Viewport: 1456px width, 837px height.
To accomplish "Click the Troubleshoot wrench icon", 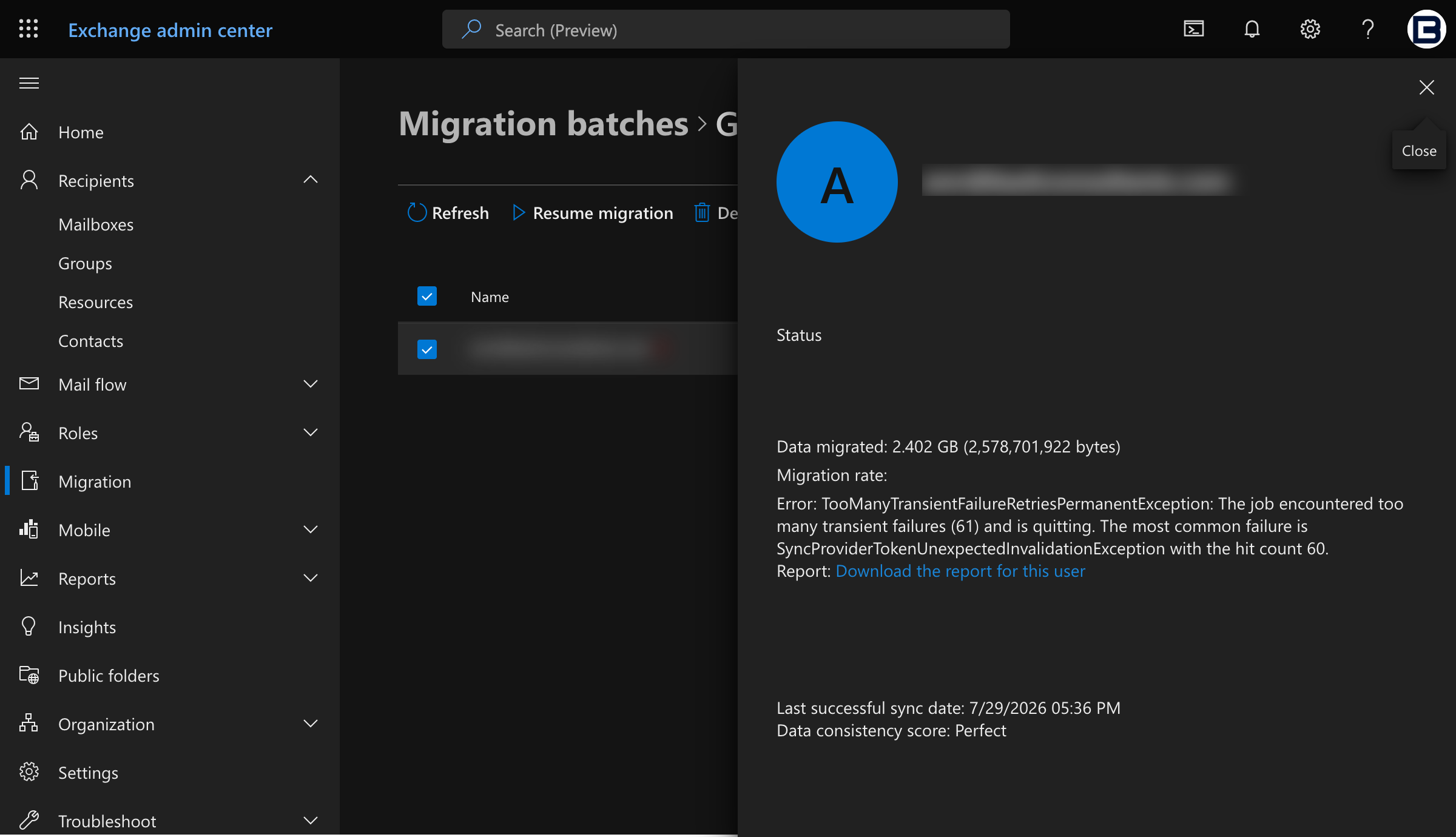I will 29,820.
